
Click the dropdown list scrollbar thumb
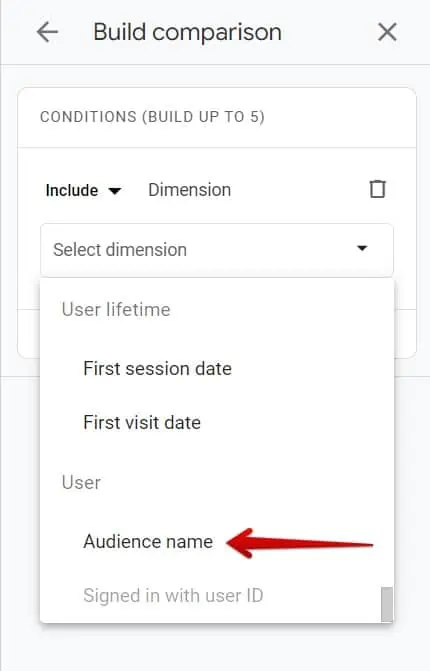pos(387,604)
